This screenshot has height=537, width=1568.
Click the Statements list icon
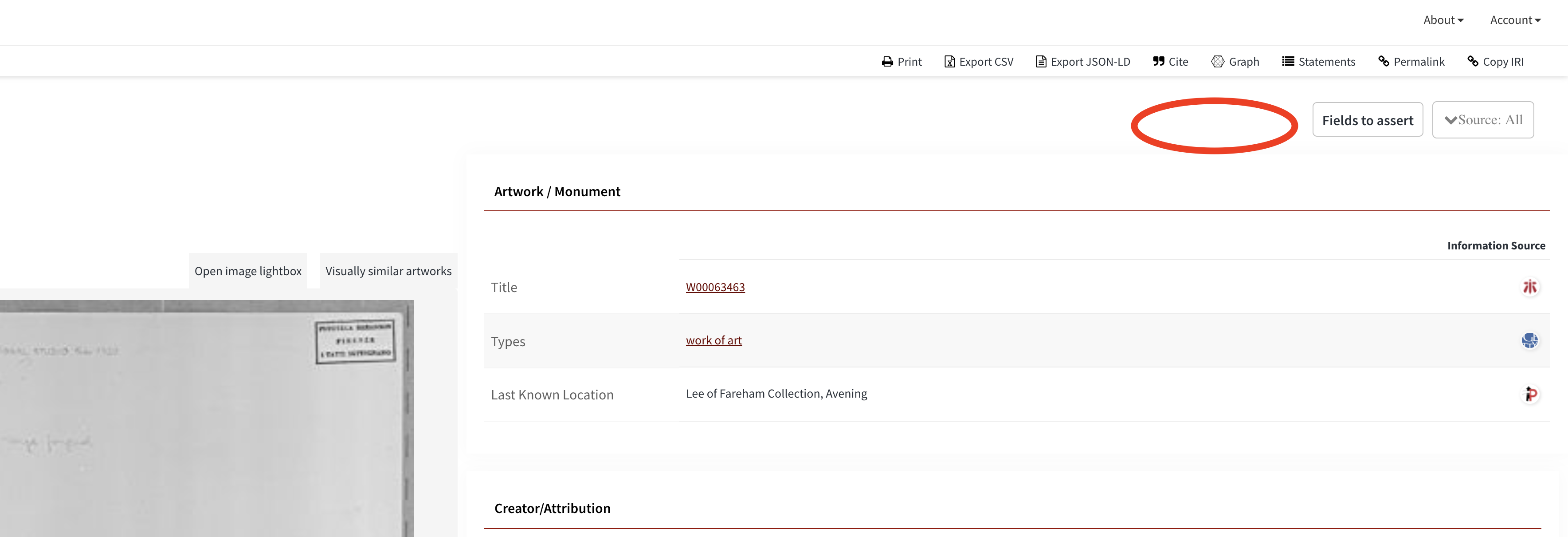[x=1288, y=62]
